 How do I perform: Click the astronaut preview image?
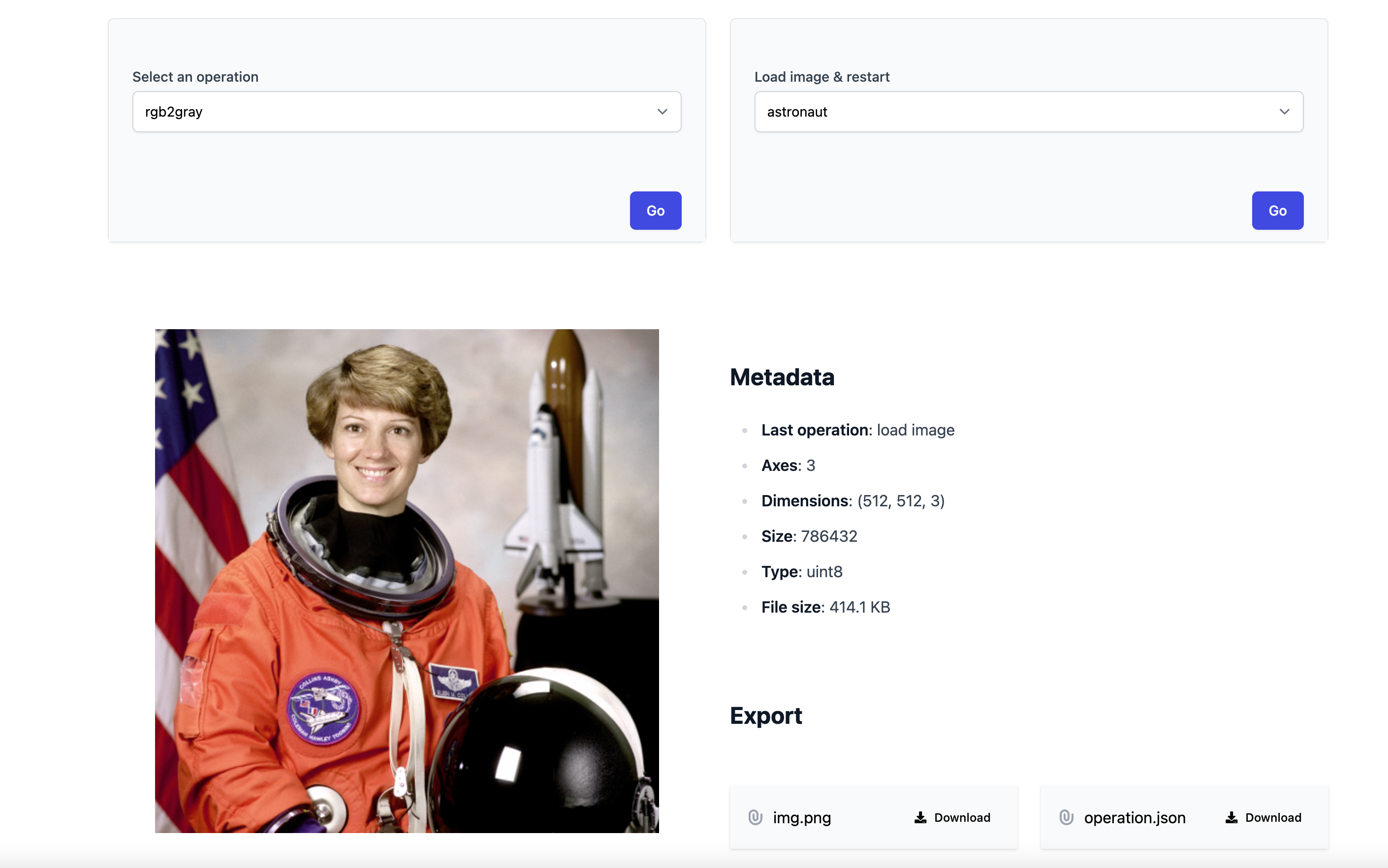407,581
